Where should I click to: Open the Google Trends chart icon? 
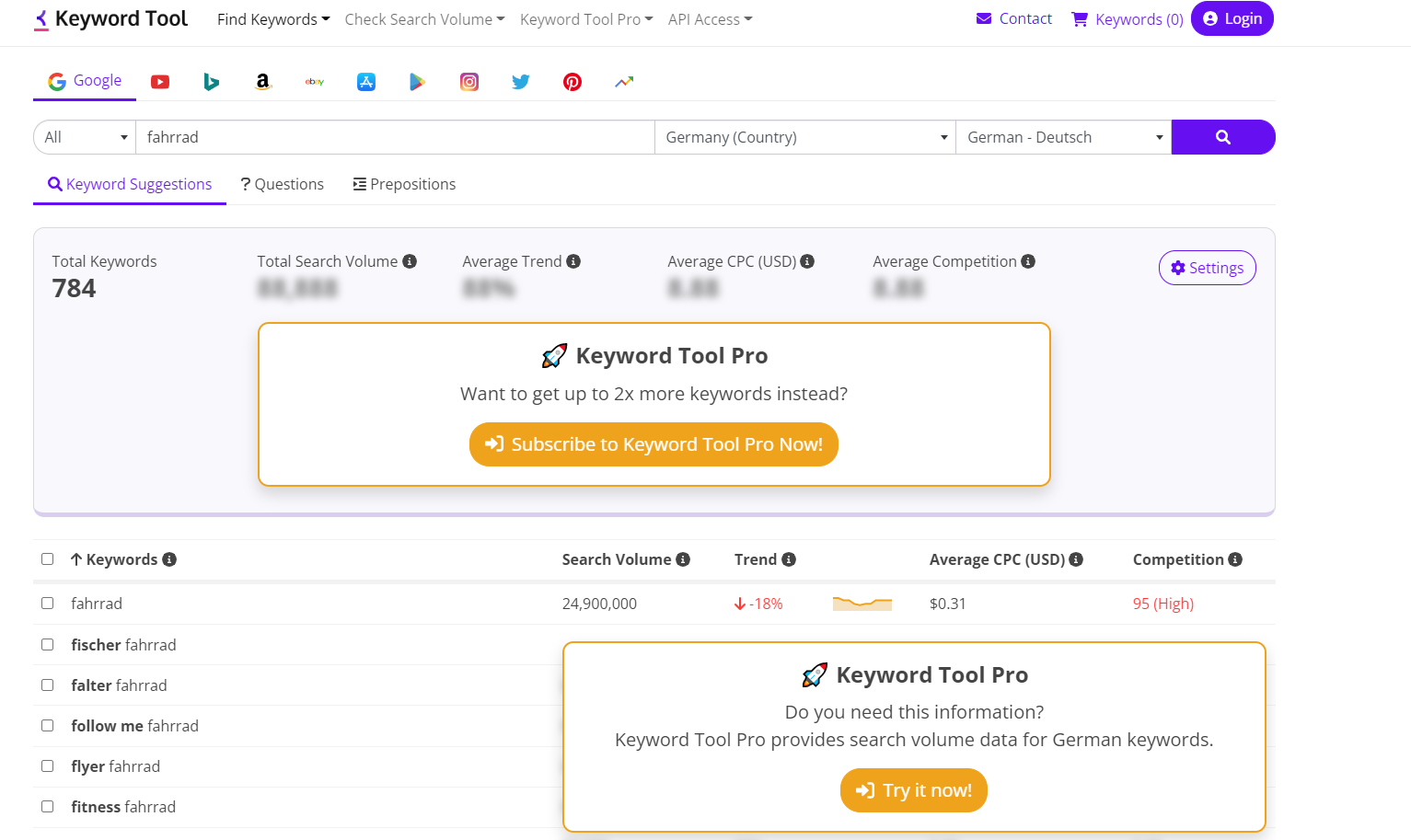[x=624, y=82]
